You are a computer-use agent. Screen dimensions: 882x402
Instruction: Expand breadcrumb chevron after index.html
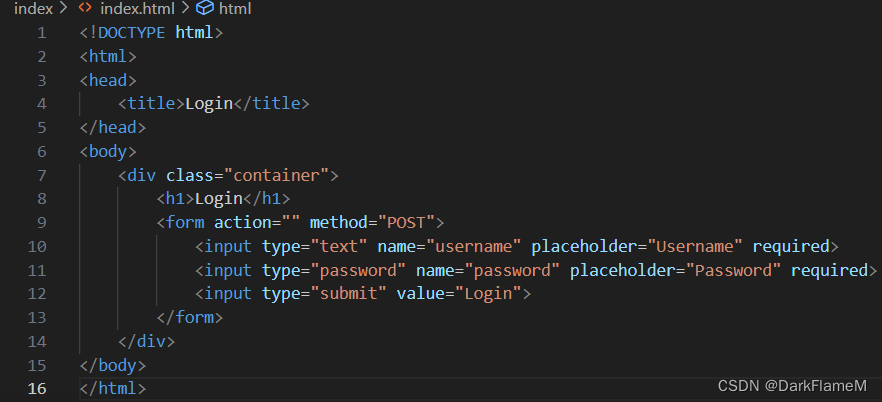(185, 8)
